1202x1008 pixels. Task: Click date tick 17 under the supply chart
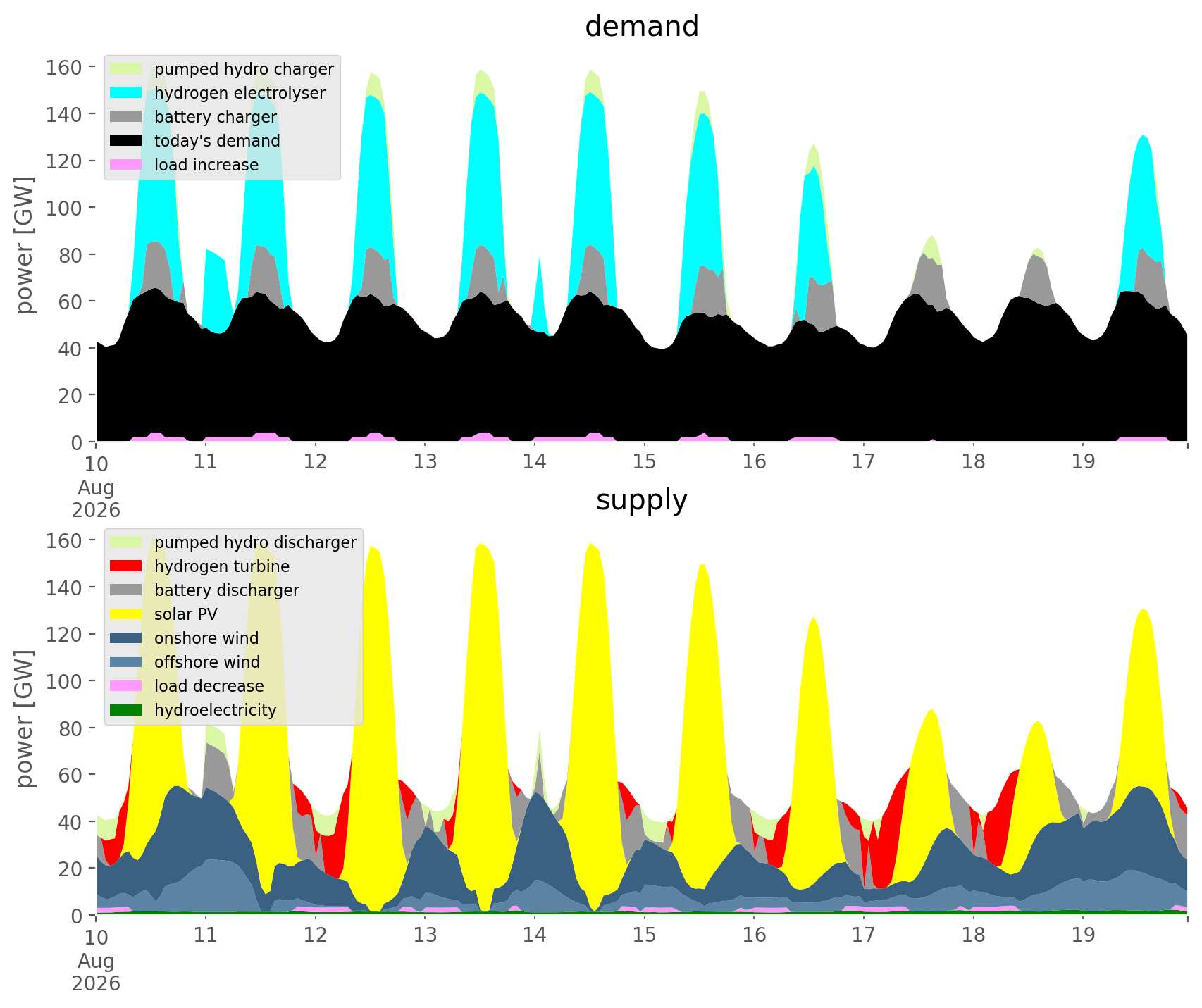863,935
